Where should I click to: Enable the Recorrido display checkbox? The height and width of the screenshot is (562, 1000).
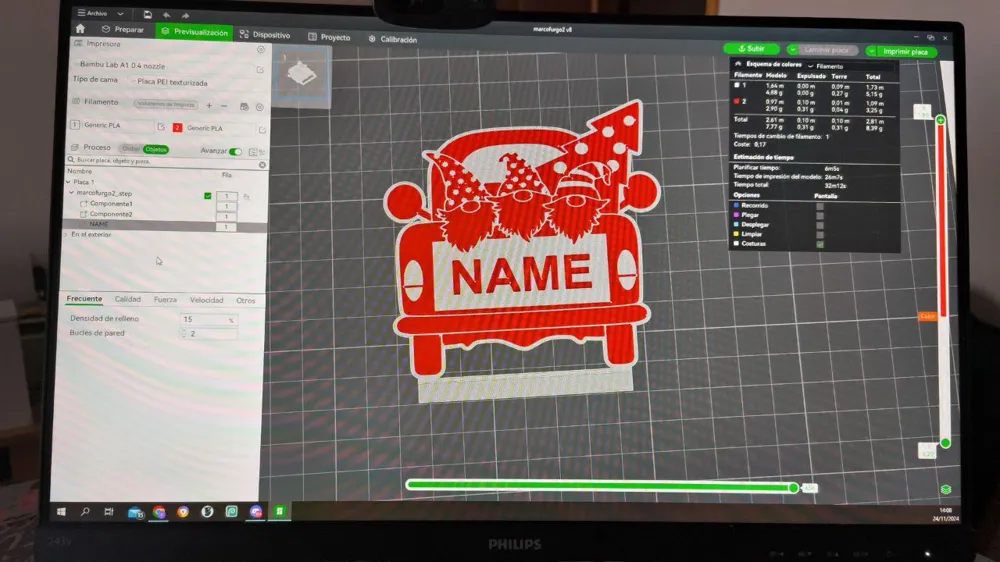tap(820, 206)
